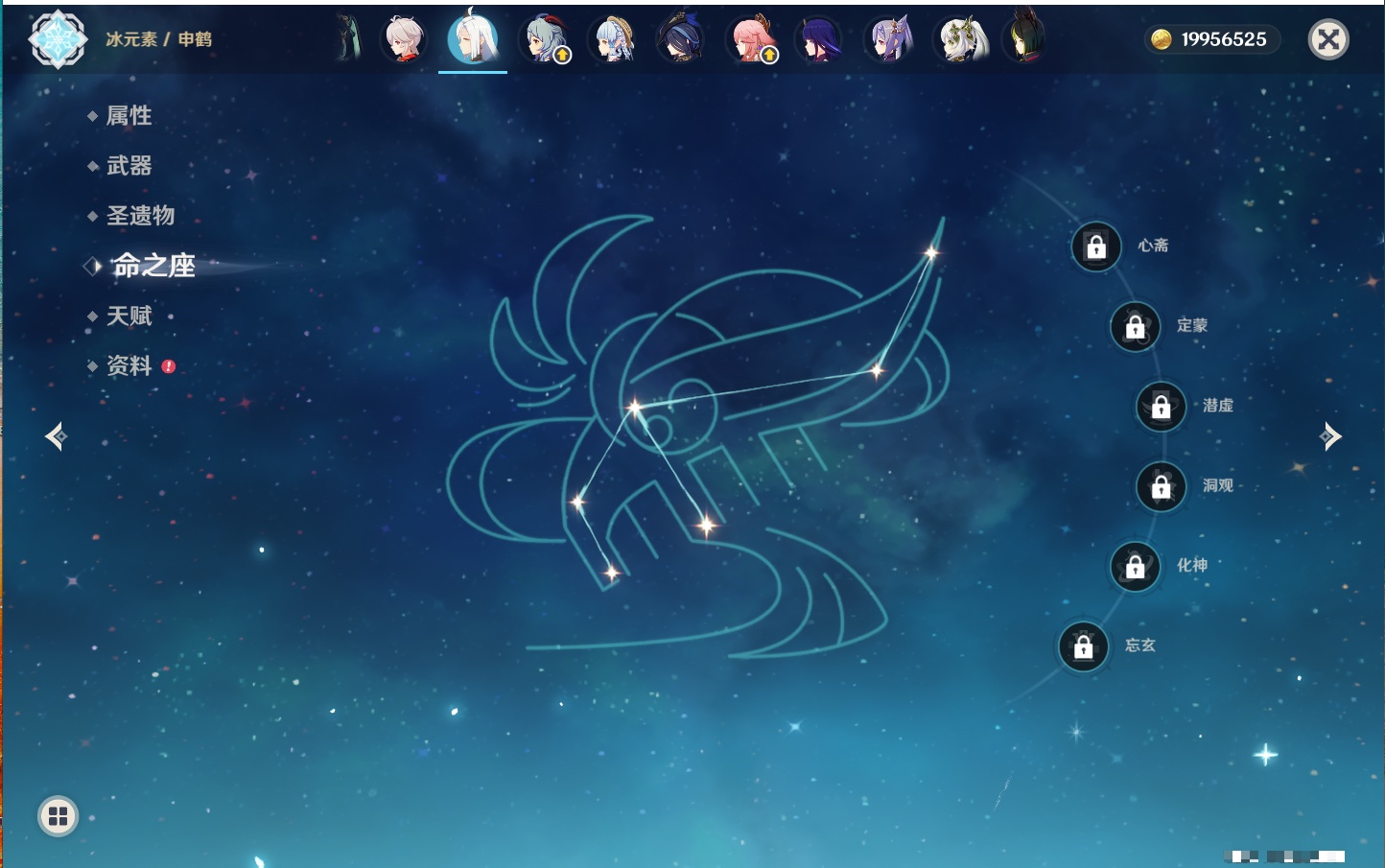Click the 洞观 constellation label
Viewport: 1385px width, 868px height.
pyautogui.click(x=1218, y=485)
